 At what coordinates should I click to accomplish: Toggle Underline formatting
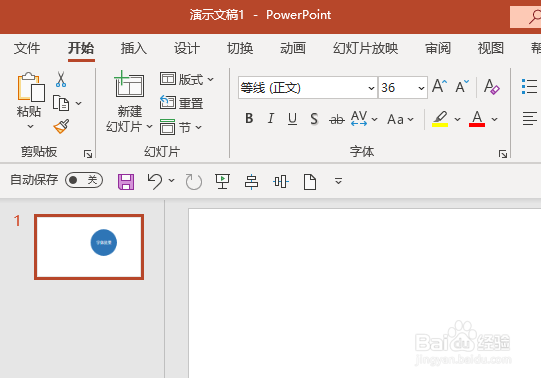click(292, 119)
